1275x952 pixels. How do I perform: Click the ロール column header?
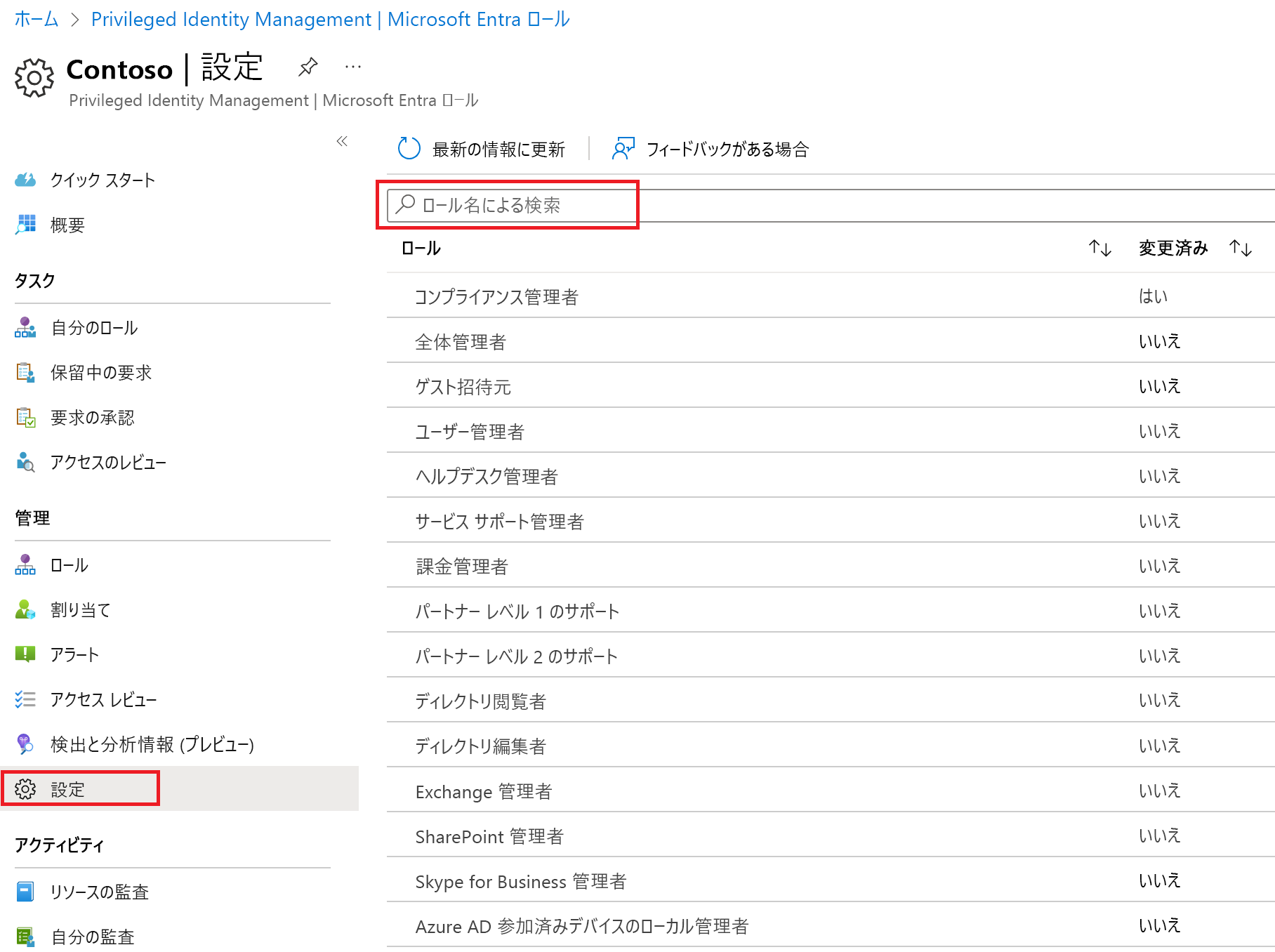421,248
